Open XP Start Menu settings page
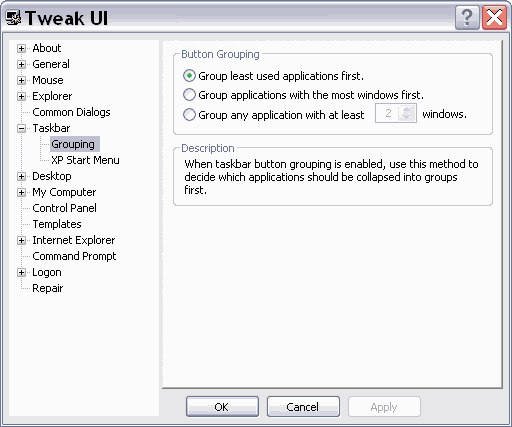 click(x=85, y=160)
